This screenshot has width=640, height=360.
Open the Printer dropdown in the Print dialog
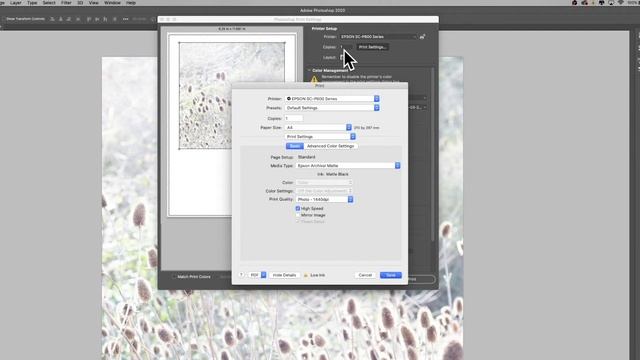[x=332, y=99]
